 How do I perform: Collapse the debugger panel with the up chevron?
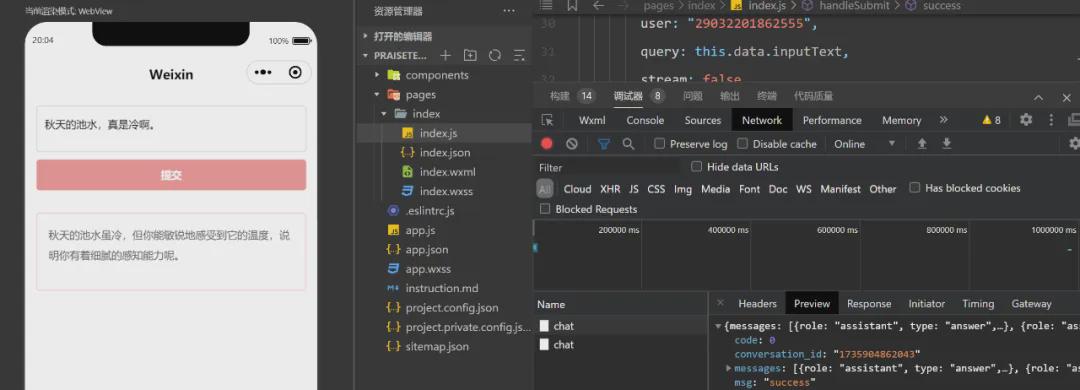1038,97
